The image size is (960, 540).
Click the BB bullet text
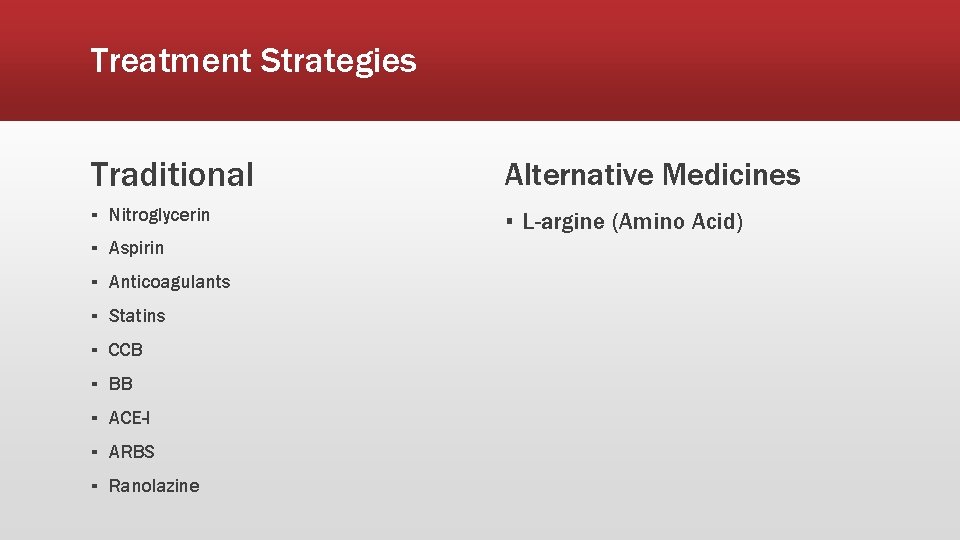click(121, 384)
